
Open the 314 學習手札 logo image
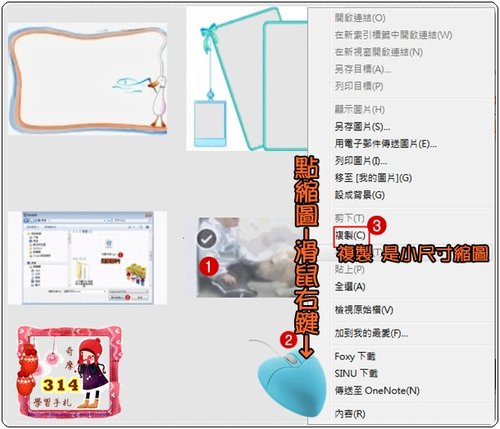point(69,372)
